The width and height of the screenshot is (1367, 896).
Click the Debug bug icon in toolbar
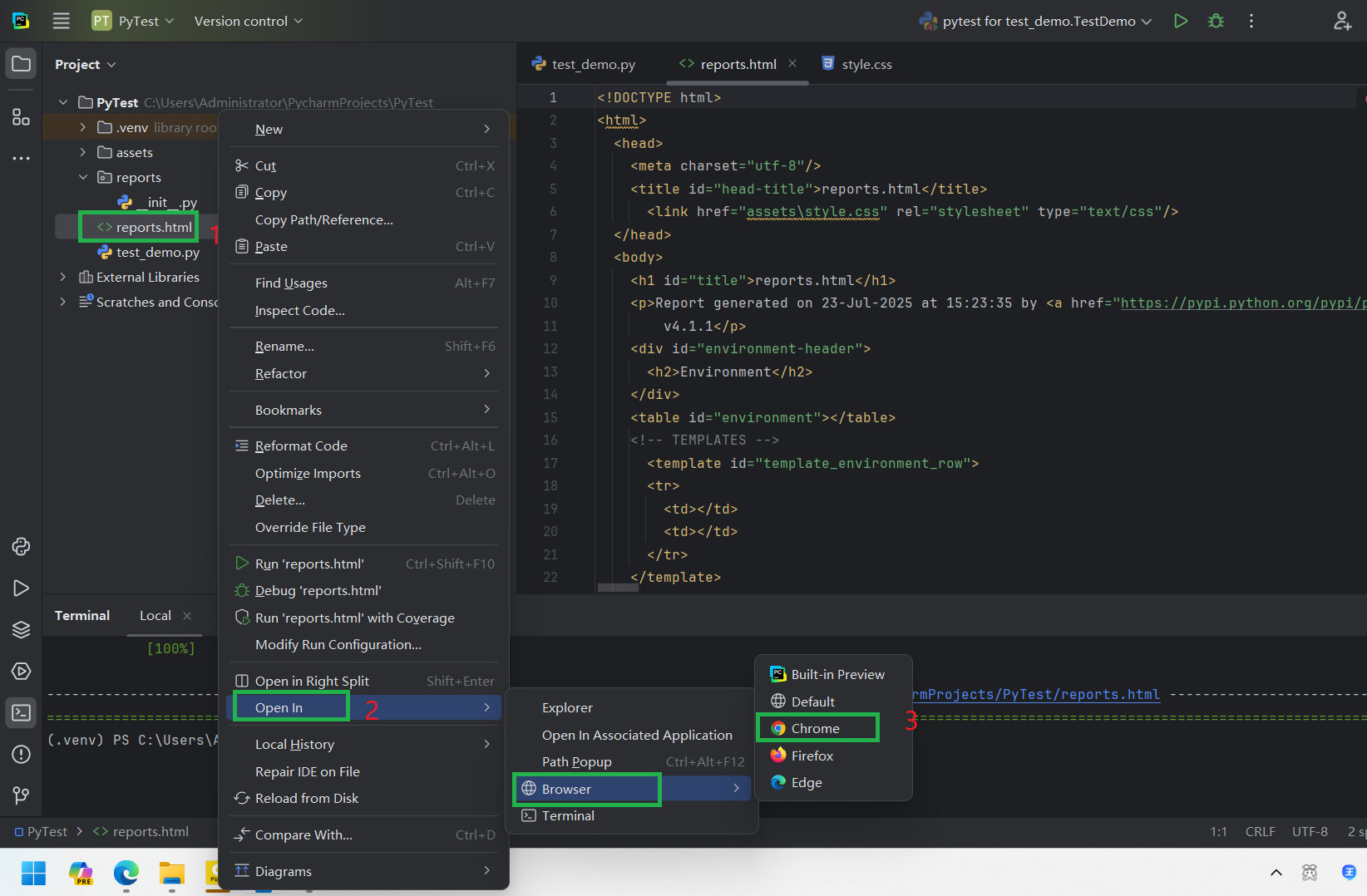click(x=1216, y=21)
